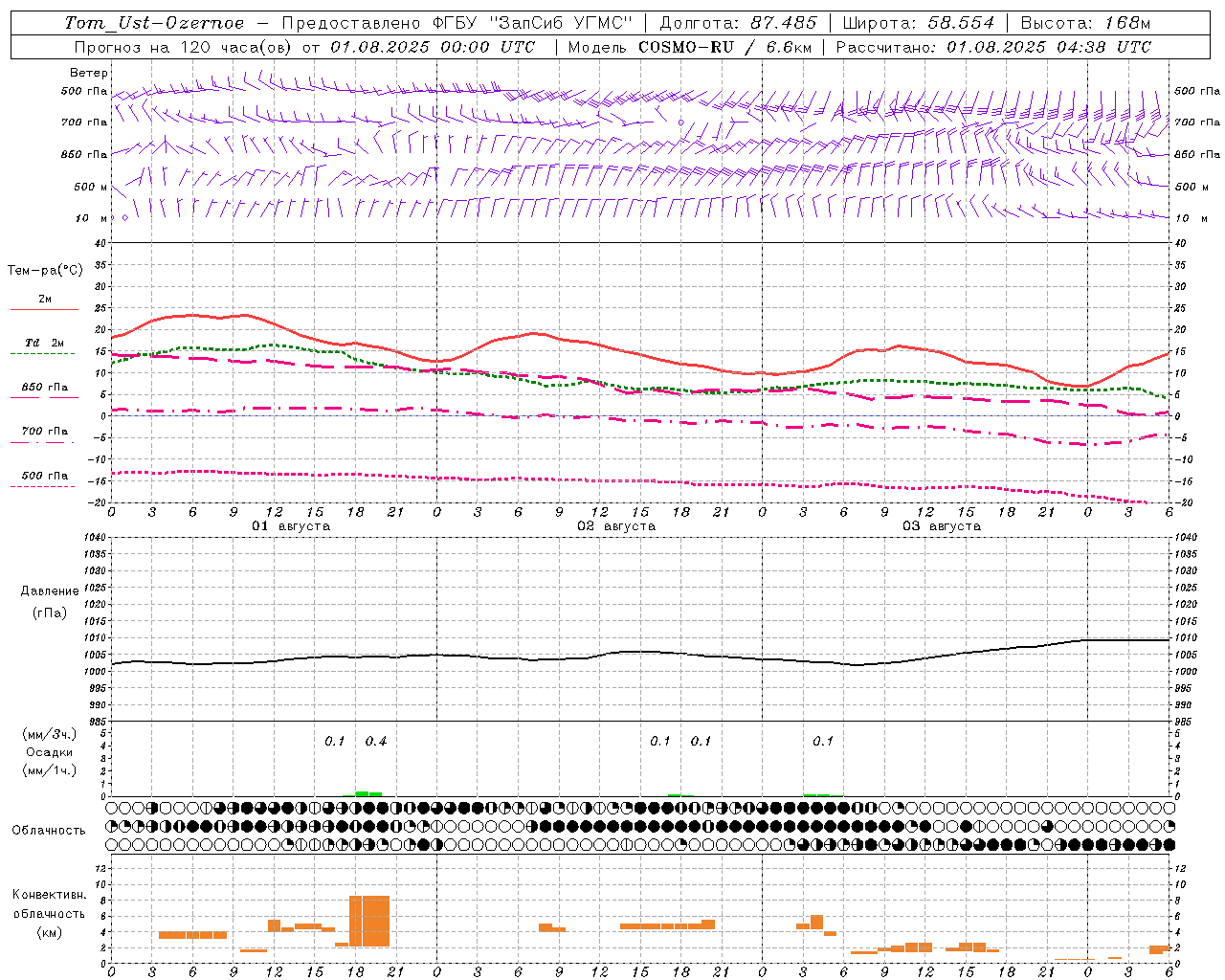Select the left 700 гПа wind level label
Image resolution: width=1225 pixels, height=980 pixels.
84,122
